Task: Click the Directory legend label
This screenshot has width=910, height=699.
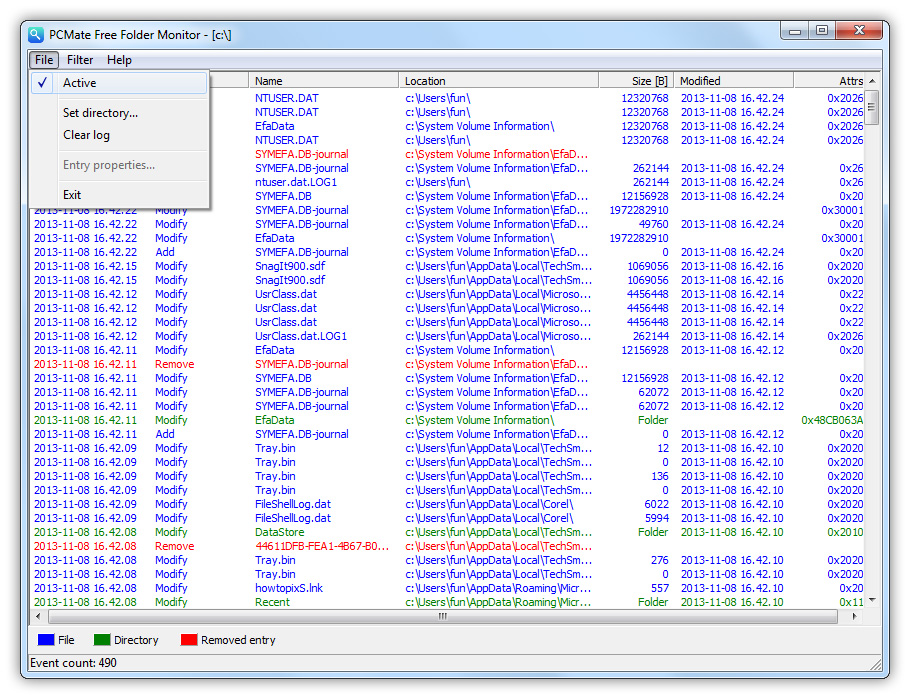Action: pyautogui.click(x=136, y=640)
